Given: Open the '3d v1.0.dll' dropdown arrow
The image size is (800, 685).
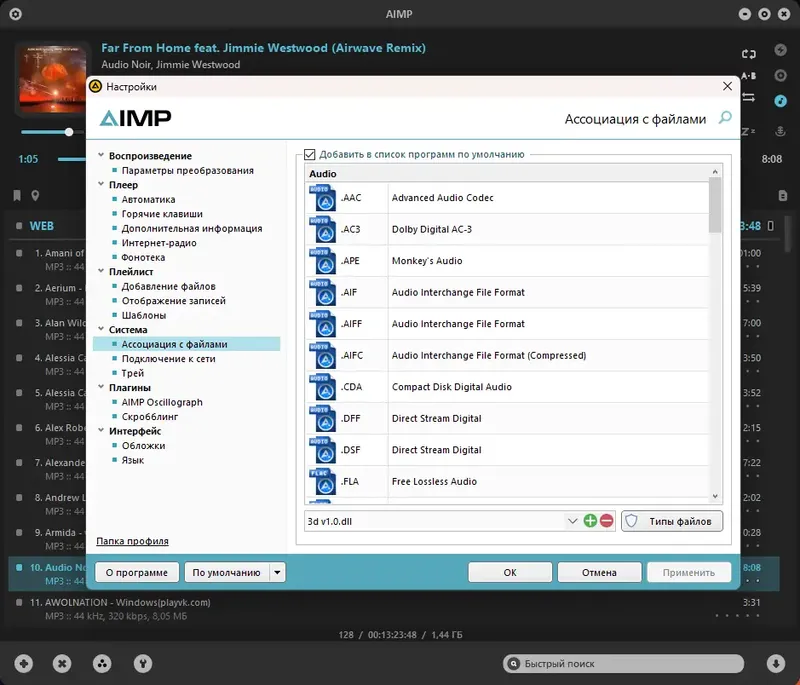Looking at the screenshot, I should tap(572, 521).
